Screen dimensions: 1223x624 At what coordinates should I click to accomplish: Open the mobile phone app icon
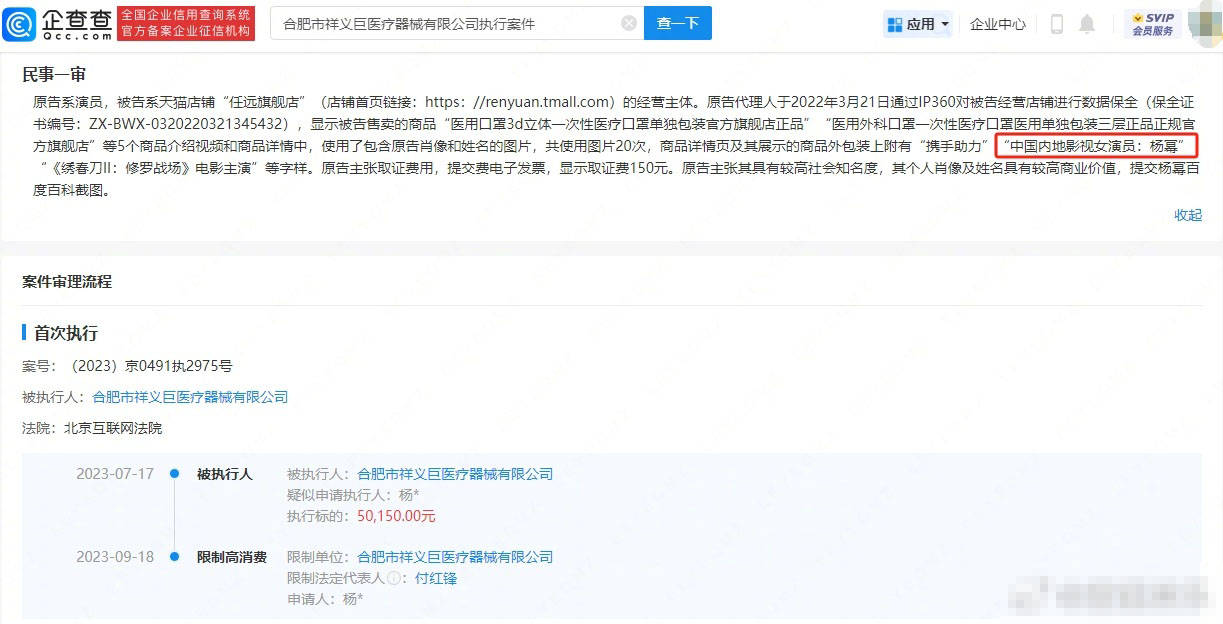[x=1057, y=24]
